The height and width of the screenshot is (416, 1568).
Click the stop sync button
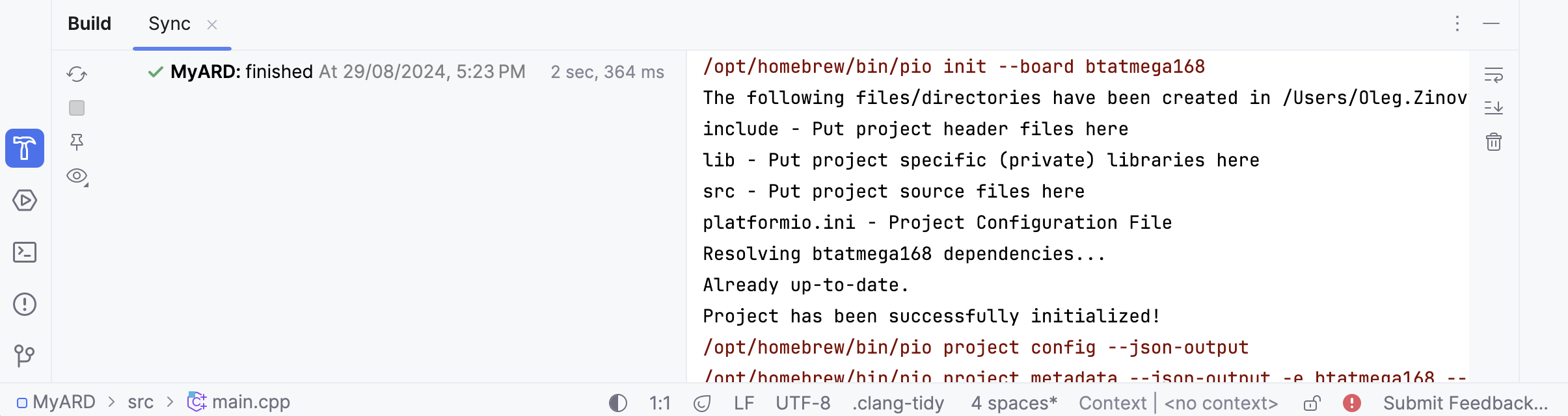pyautogui.click(x=77, y=108)
